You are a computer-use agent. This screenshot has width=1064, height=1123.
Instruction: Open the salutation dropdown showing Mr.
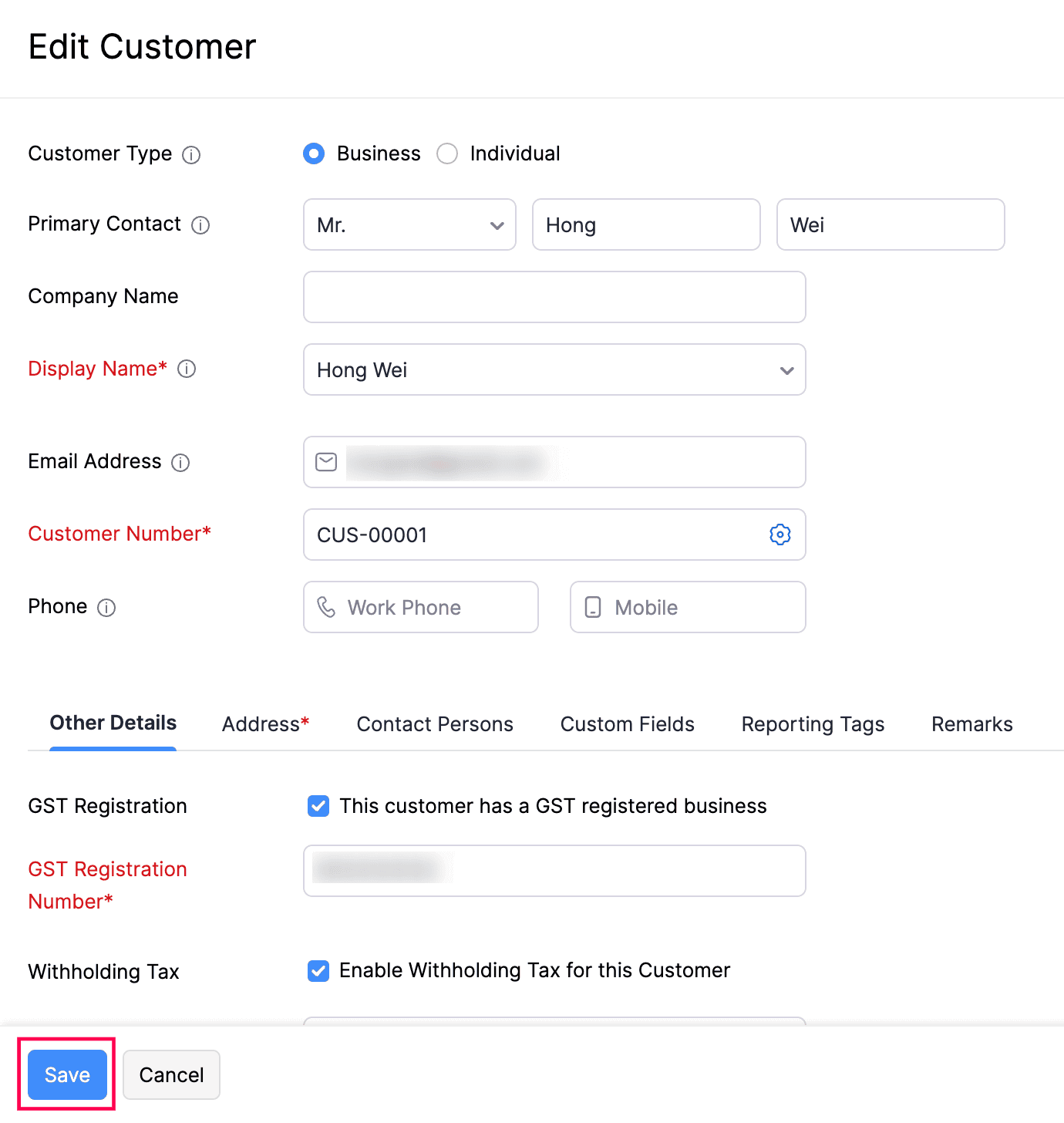[x=409, y=224]
